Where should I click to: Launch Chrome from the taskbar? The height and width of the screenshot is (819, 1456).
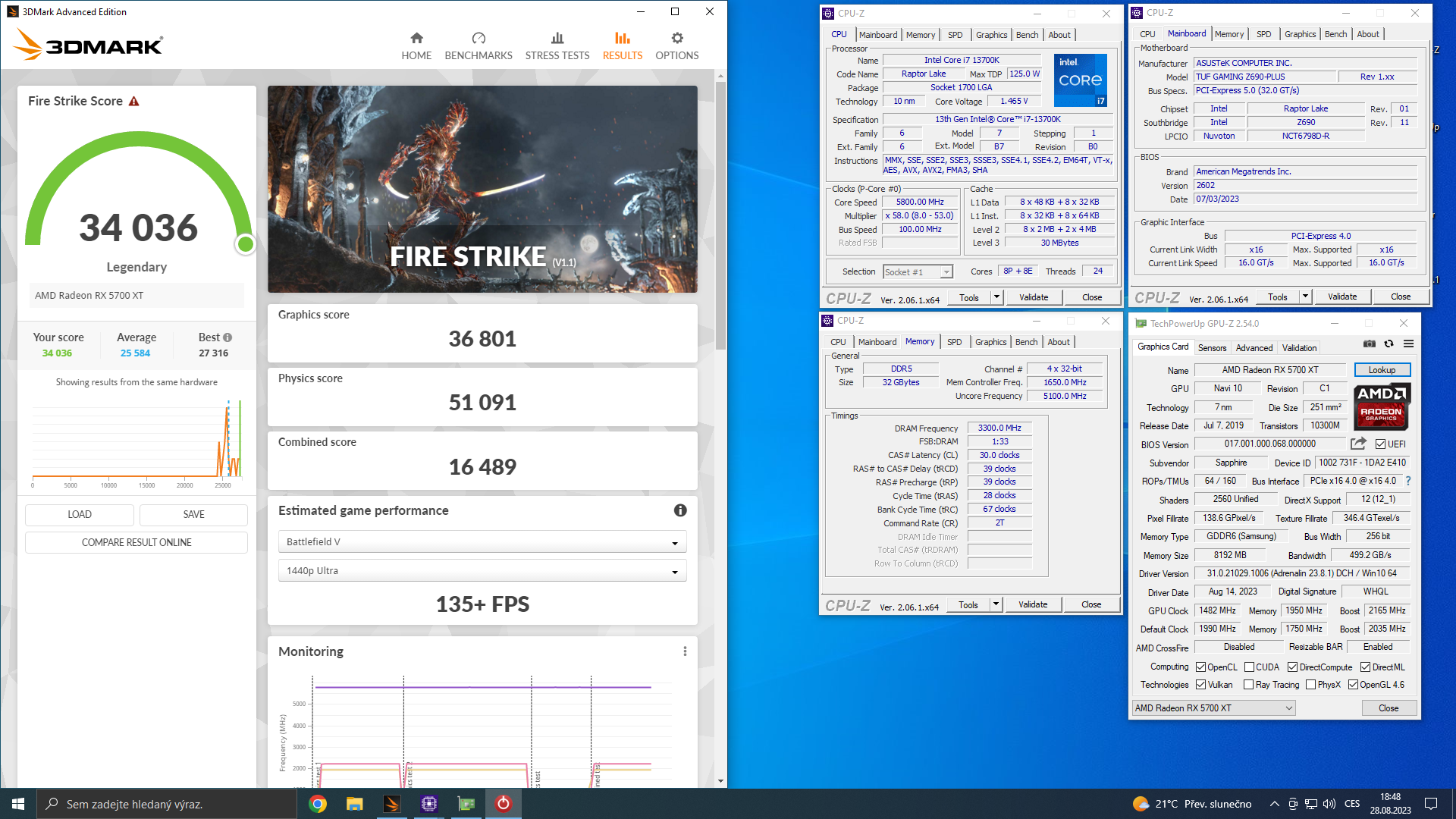[x=318, y=804]
